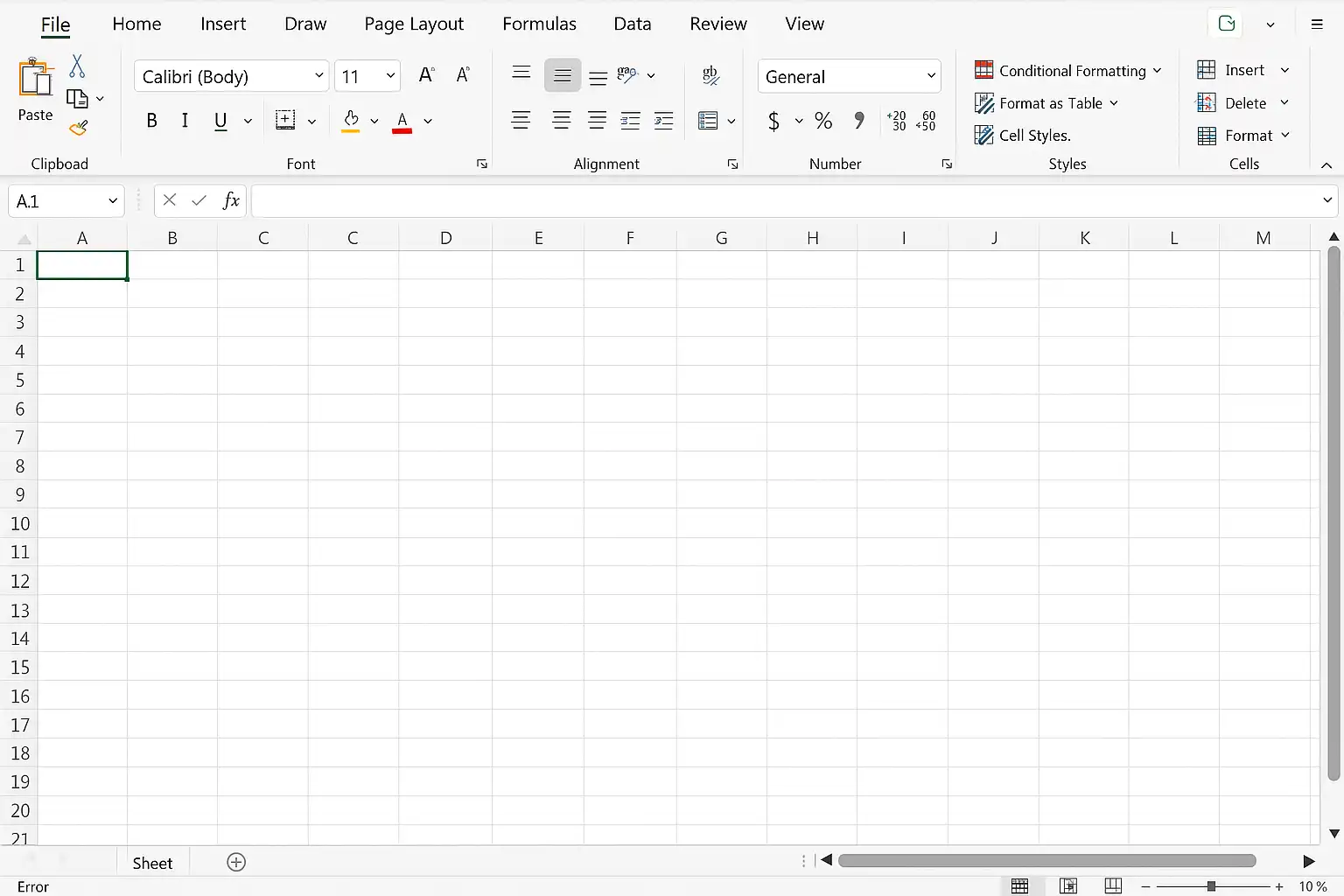Click the Increase Font Size icon
Viewport: 1344px width, 896px height.
tap(426, 75)
